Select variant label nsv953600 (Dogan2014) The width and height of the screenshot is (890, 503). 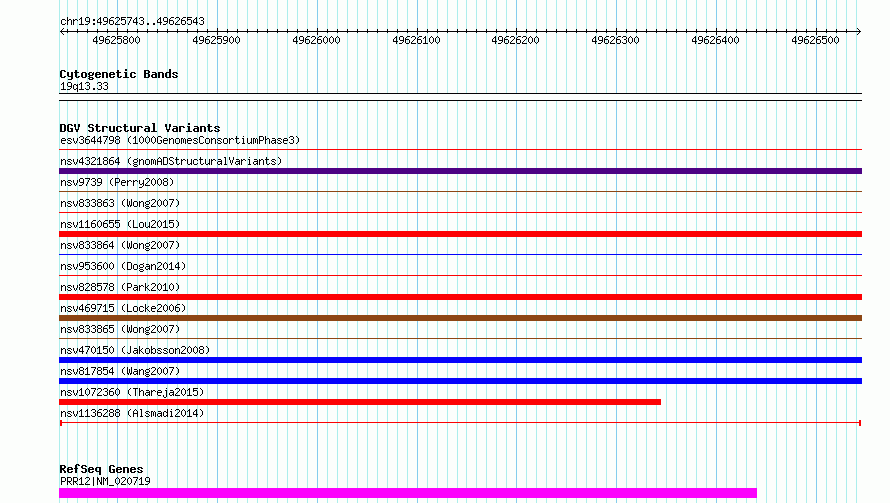[123, 266]
